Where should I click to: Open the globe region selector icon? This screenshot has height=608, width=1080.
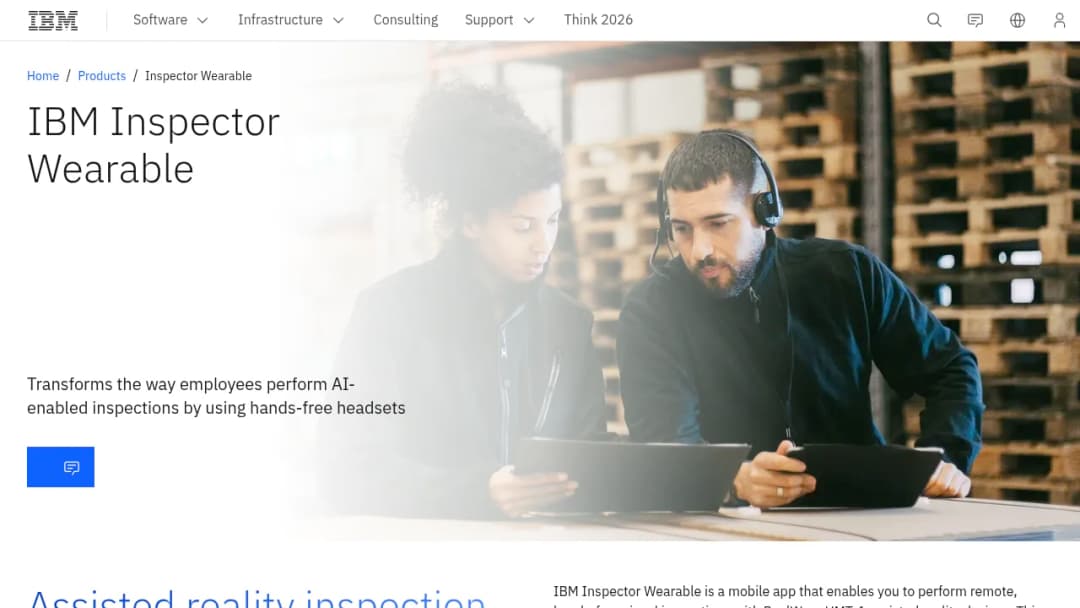(1017, 20)
